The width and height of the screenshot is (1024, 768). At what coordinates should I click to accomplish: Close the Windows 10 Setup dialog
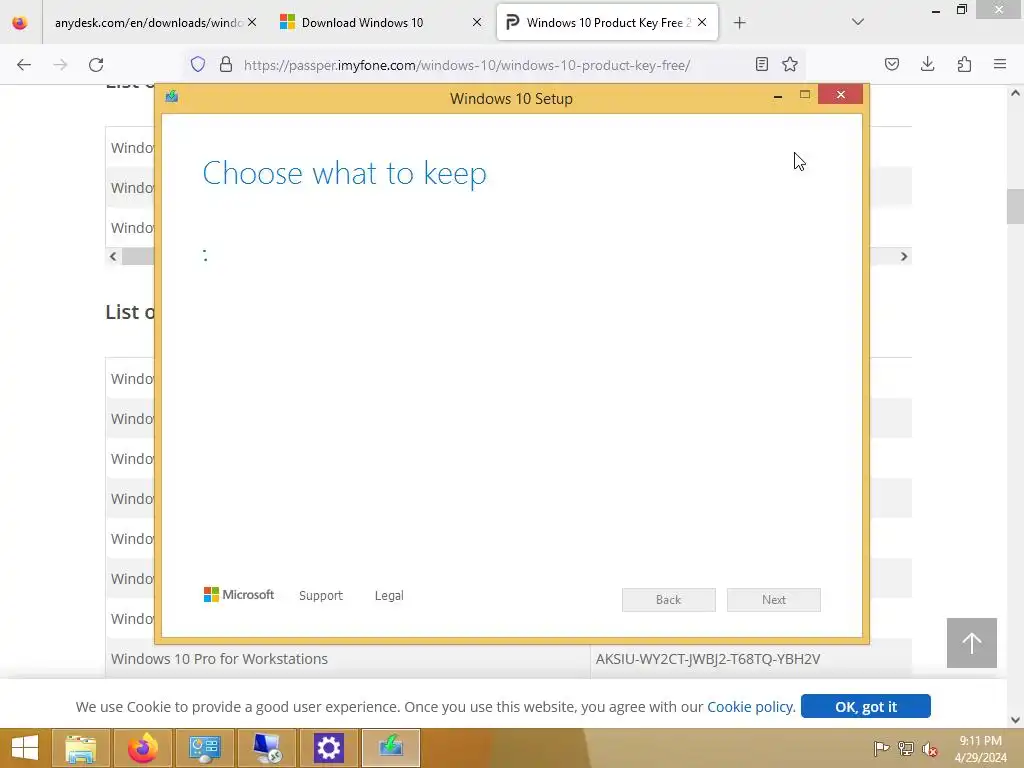[840, 95]
